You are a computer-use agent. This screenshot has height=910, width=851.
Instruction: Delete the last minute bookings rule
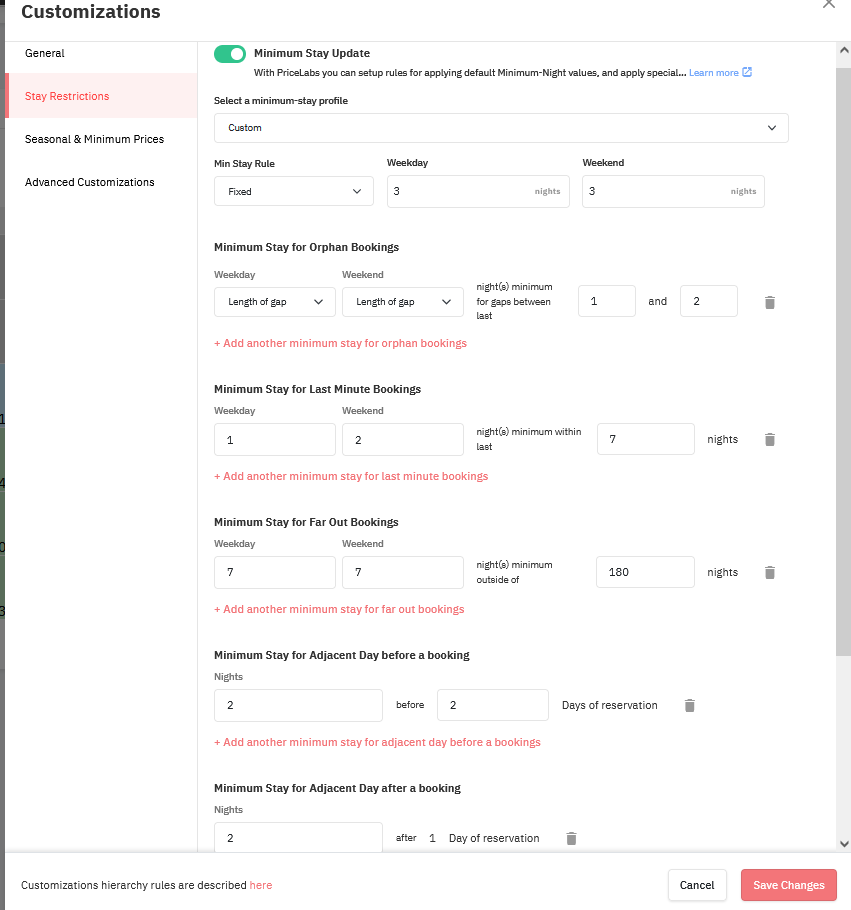[770, 439]
